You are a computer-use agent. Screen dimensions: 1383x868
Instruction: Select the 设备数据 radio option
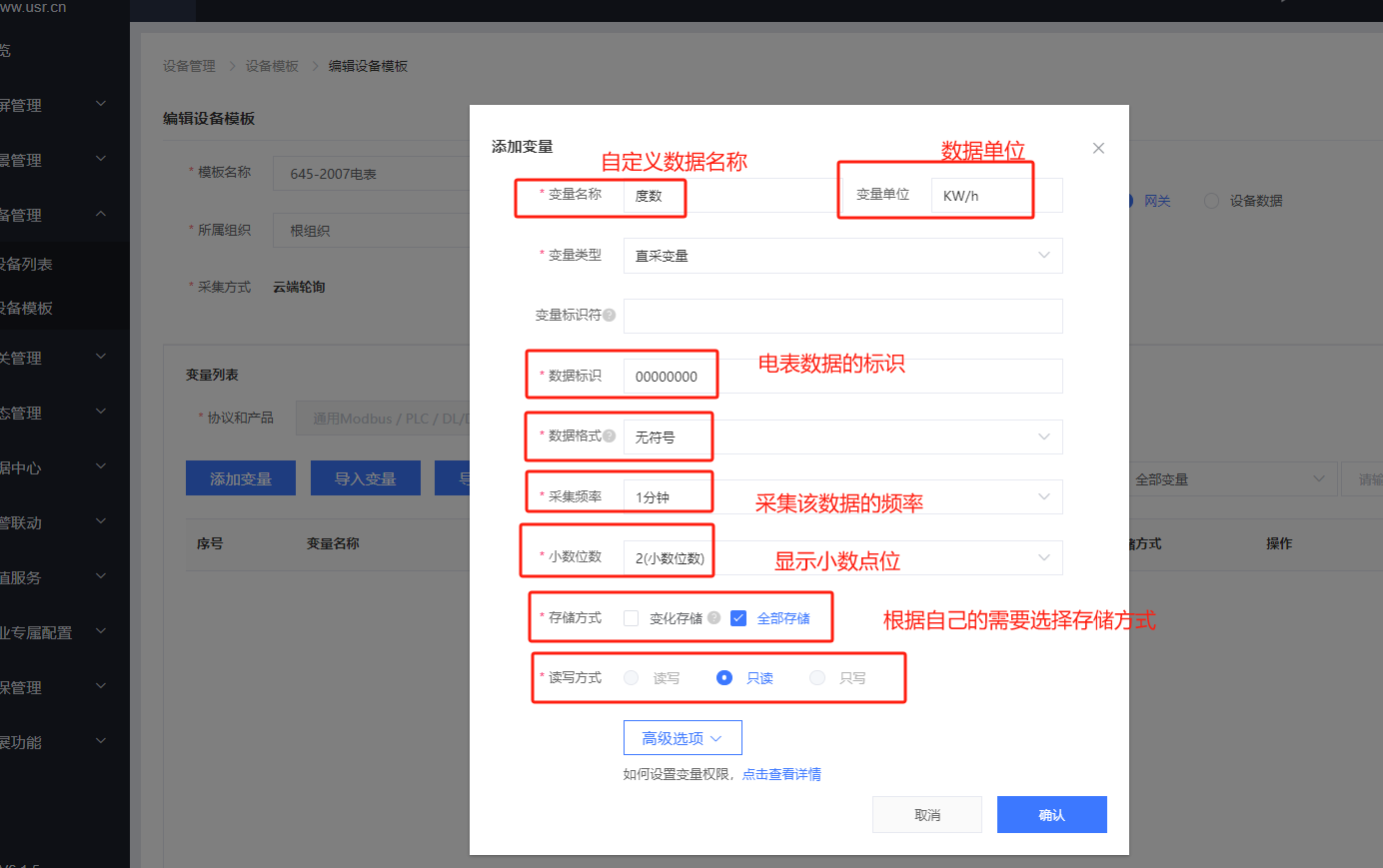click(x=1211, y=201)
